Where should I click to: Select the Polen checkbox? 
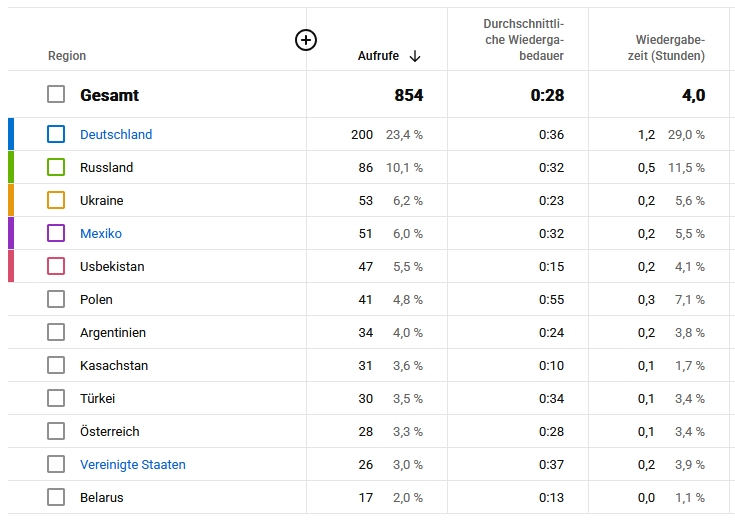tap(56, 299)
